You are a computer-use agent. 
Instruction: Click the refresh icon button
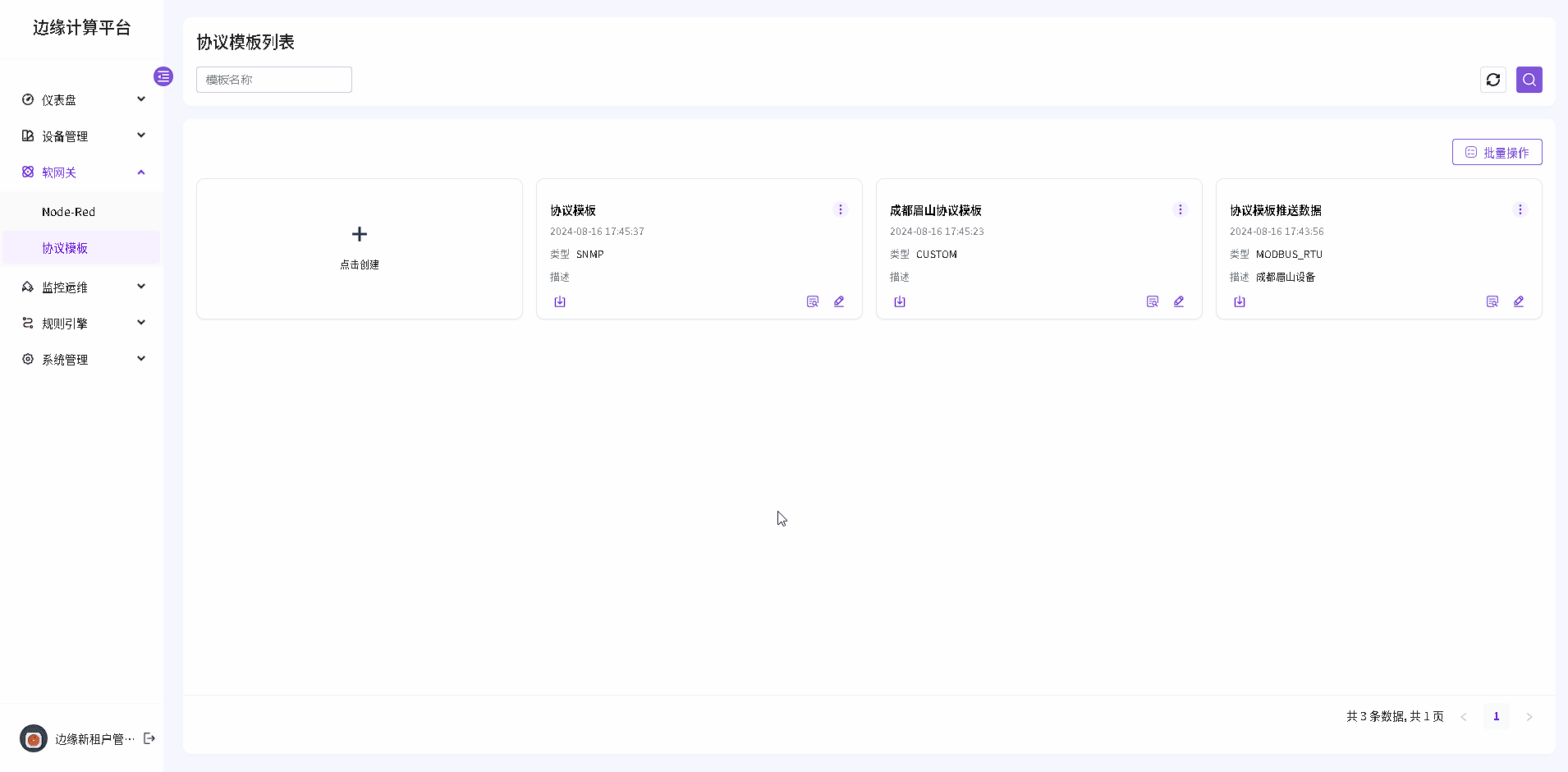click(1492, 80)
